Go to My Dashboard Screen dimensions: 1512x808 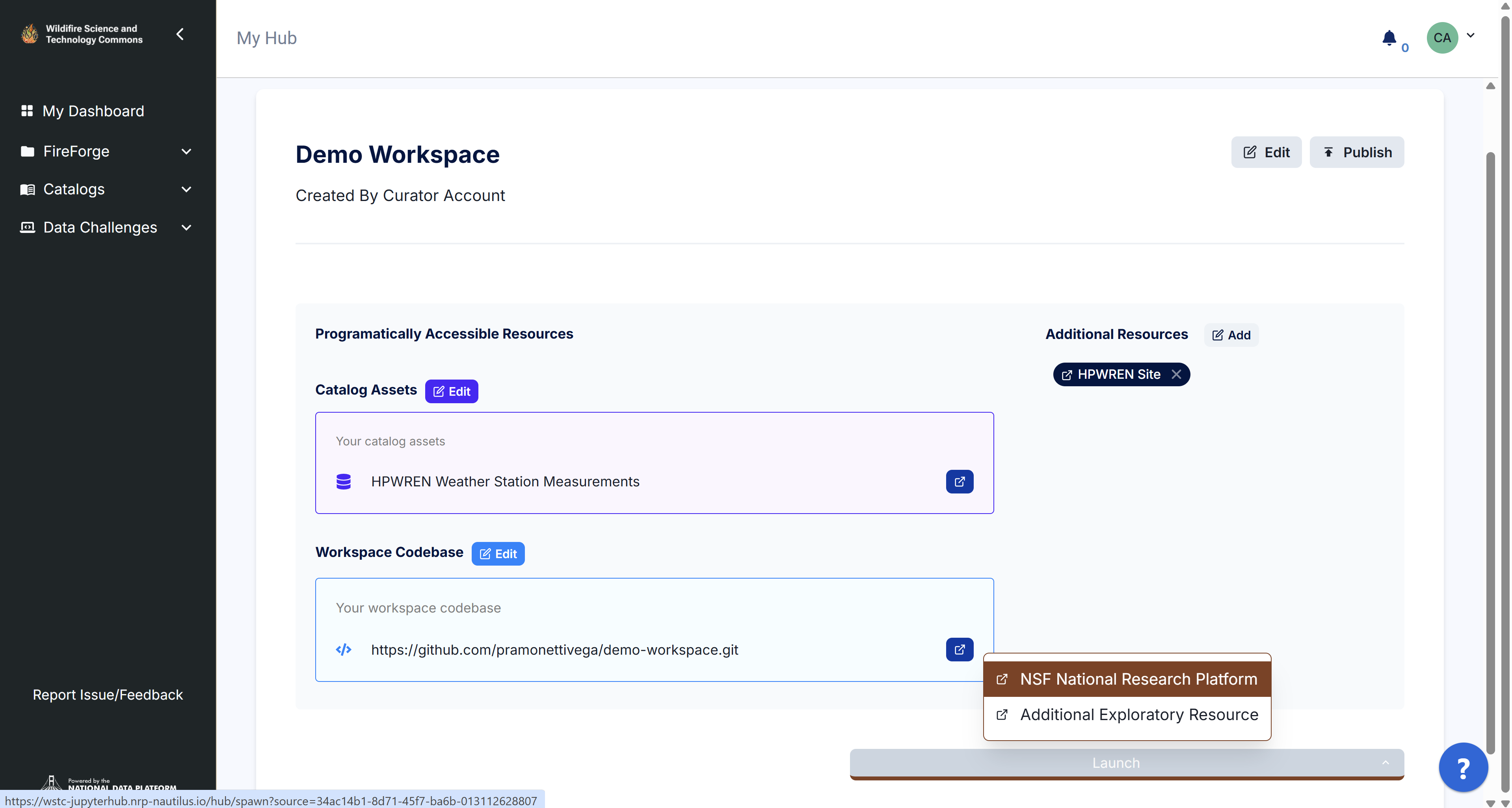[x=93, y=111]
